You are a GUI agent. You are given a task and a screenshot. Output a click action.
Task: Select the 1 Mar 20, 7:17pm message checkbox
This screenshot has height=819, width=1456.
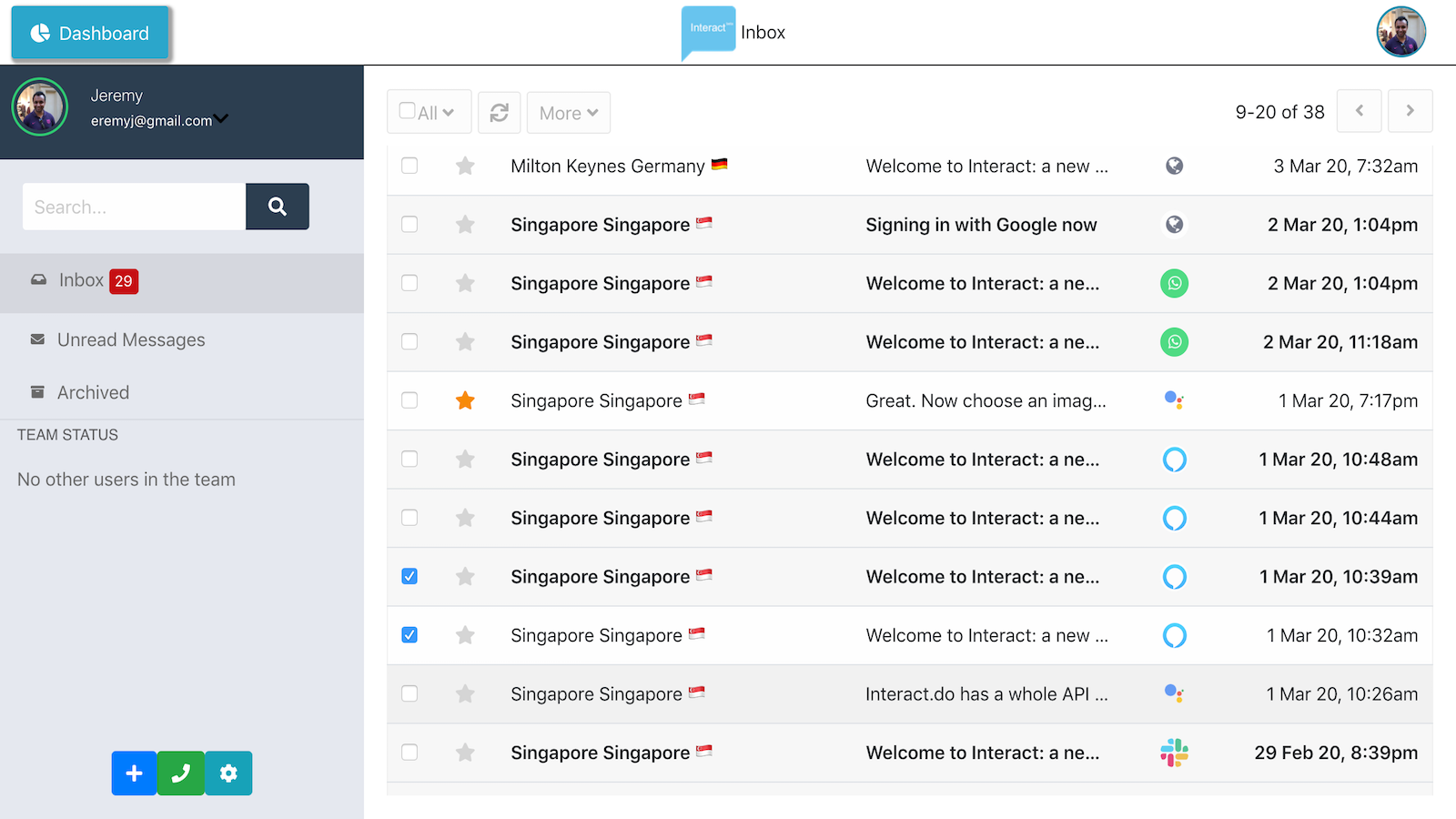[409, 400]
